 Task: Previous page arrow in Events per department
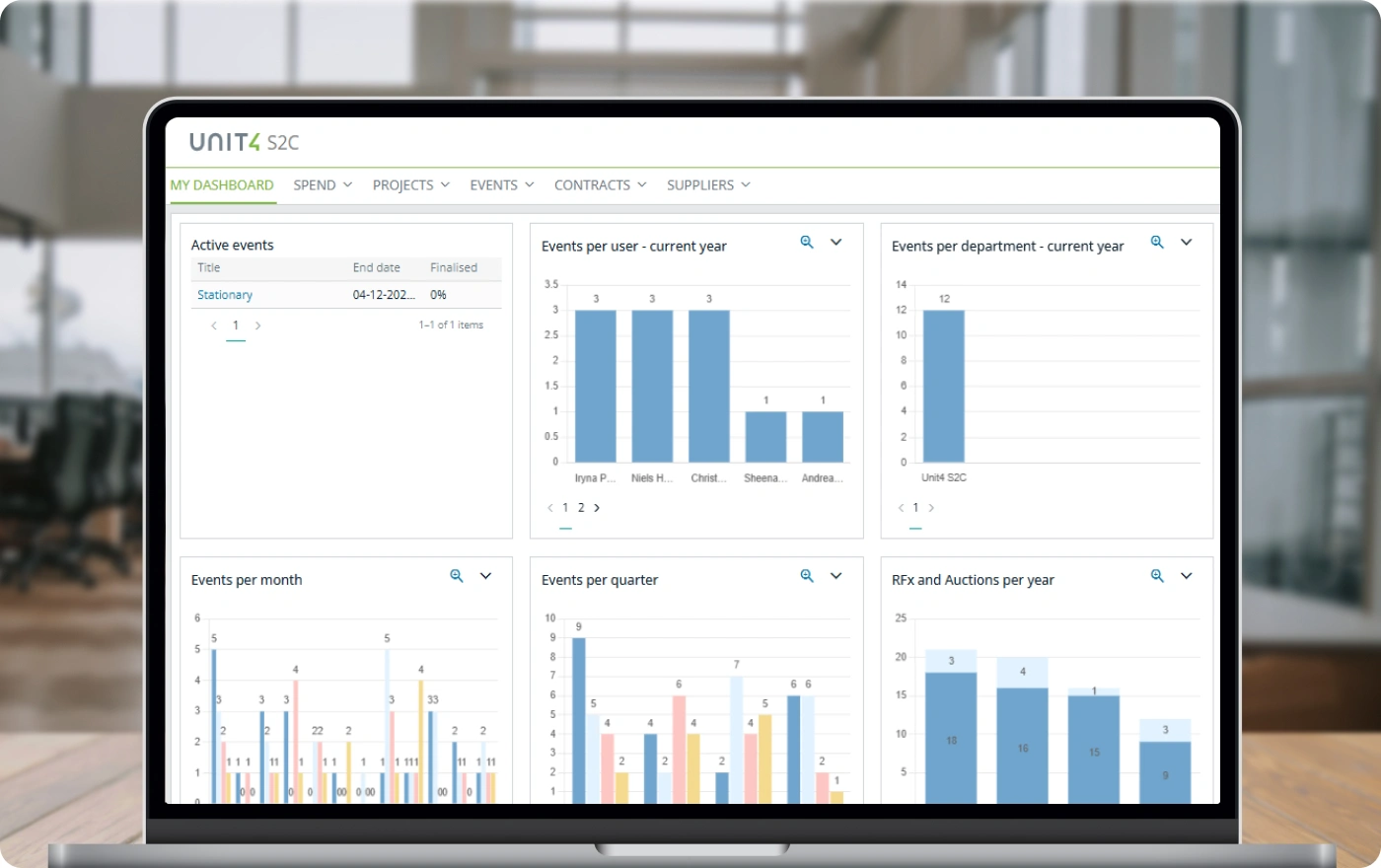tap(901, 508)
